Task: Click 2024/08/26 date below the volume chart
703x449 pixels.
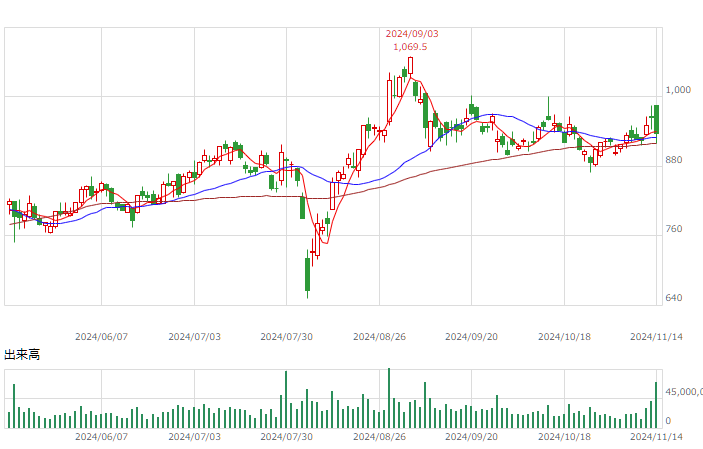Action: coord(379,436)
